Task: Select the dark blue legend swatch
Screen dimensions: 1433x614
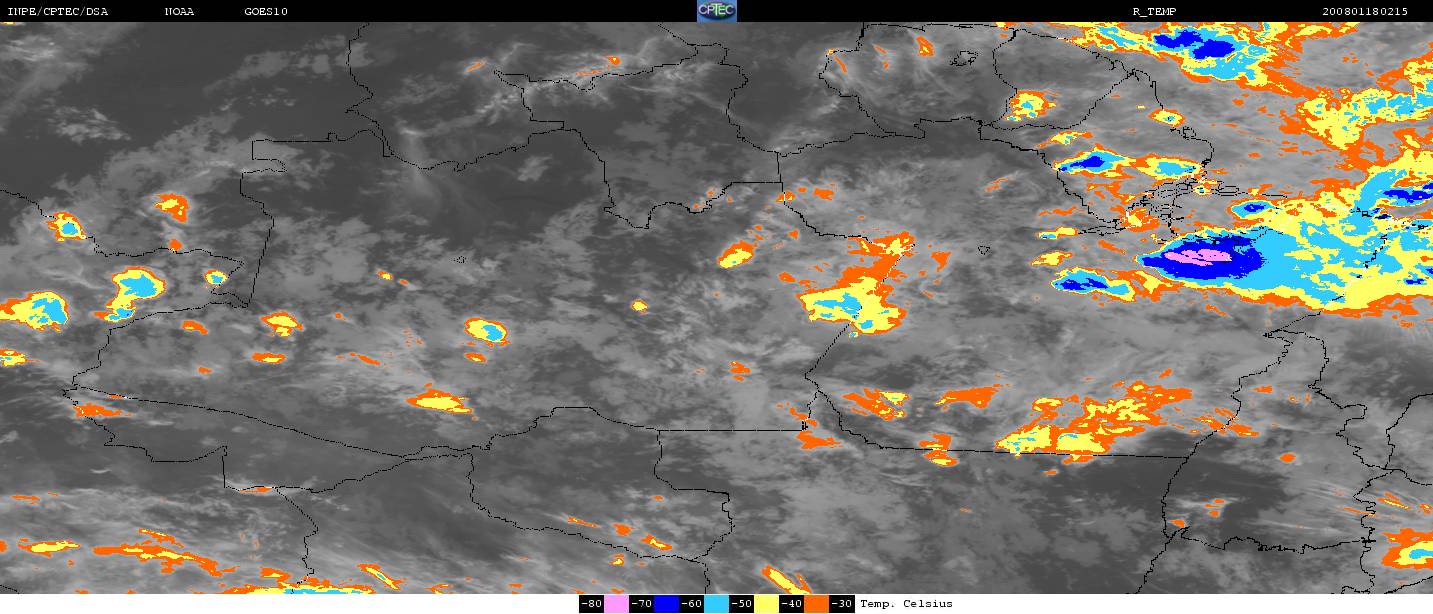Action: 666,604
